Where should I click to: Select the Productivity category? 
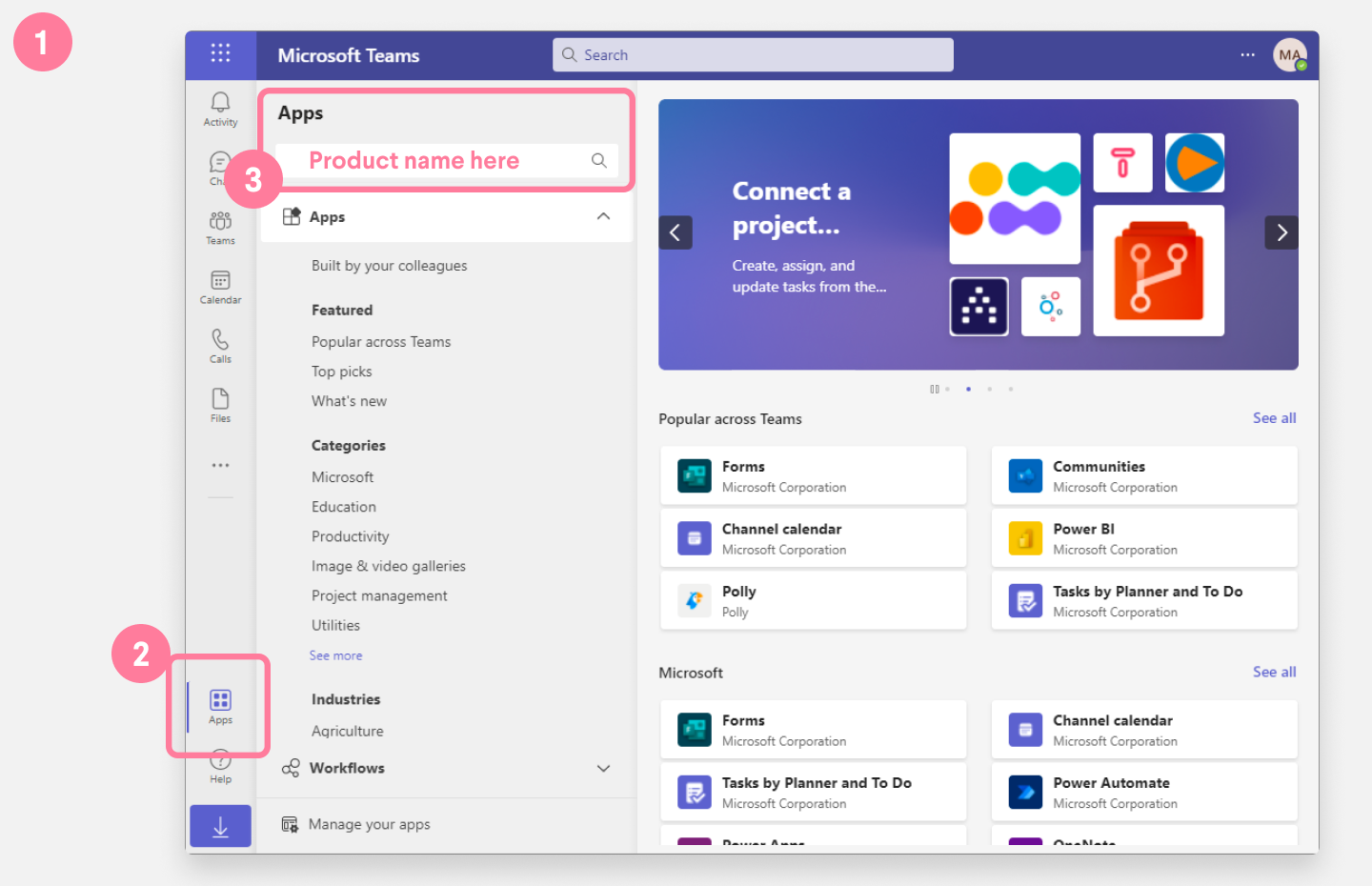tap(350, 536)
